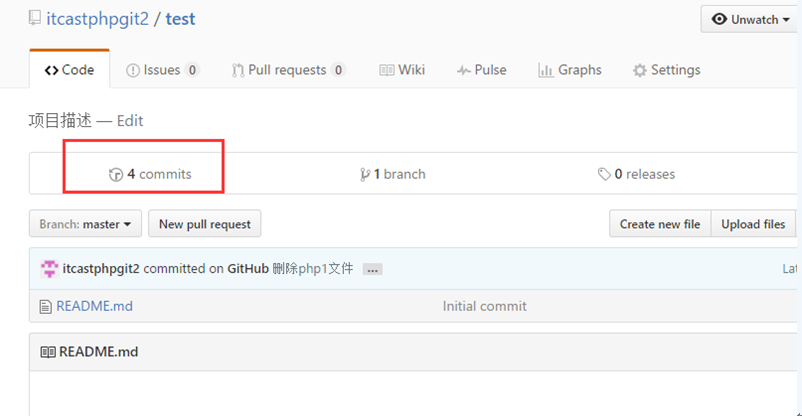Image resolution: width=802 pixels, height=416 pixels.
Task: Click the README.md file icon in file list
Action: 45,306
